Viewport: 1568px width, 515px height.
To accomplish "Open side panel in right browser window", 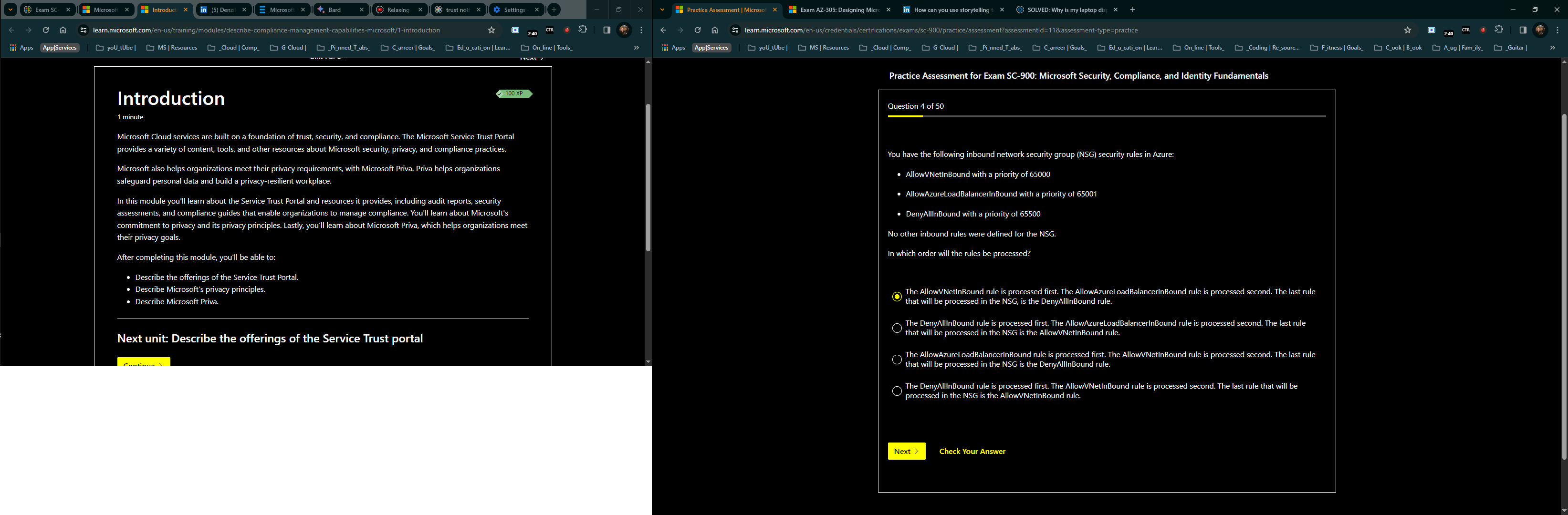I will (x=1523, y=30).
